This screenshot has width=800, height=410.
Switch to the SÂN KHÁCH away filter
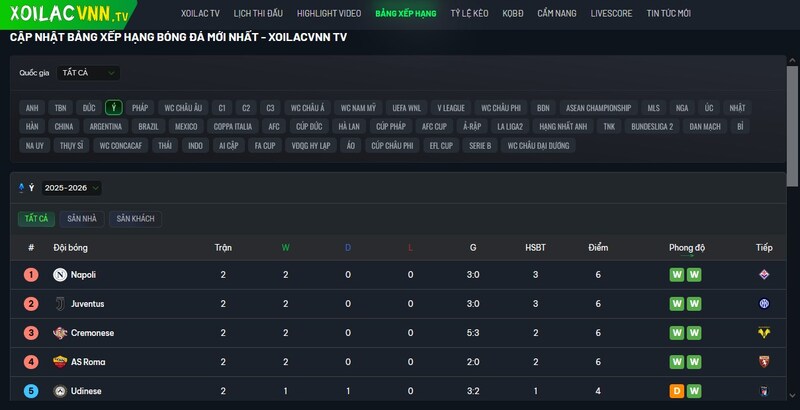coord(135,219)
